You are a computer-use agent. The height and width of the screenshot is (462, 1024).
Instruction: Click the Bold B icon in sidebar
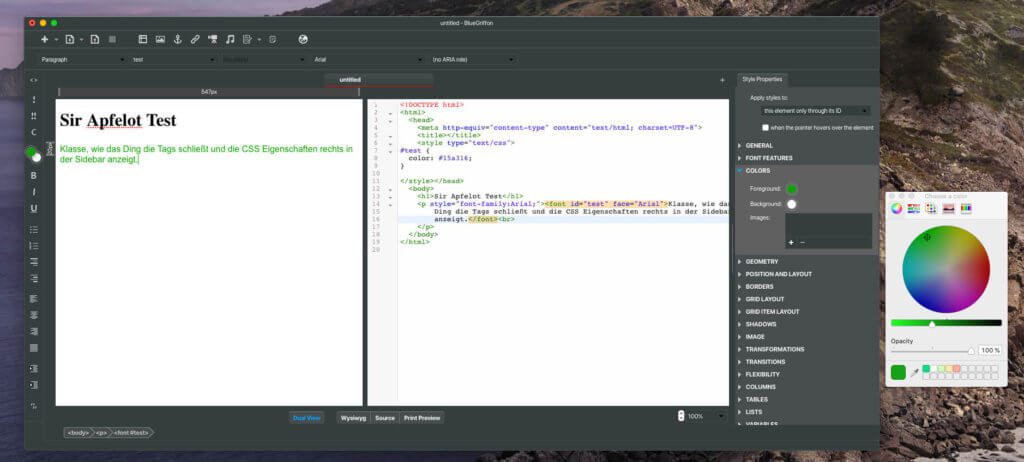(x=34, y=176)
